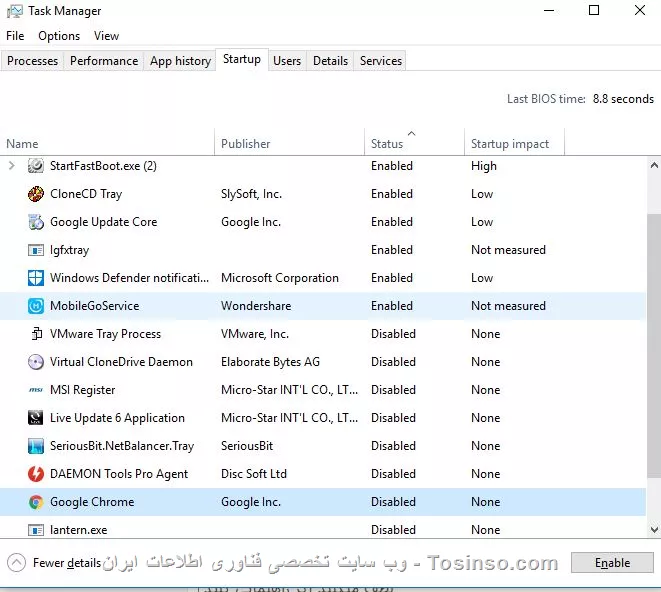This screenshot has width=661, height=592.
Task: Open the View menu
Action: [106, 36]
